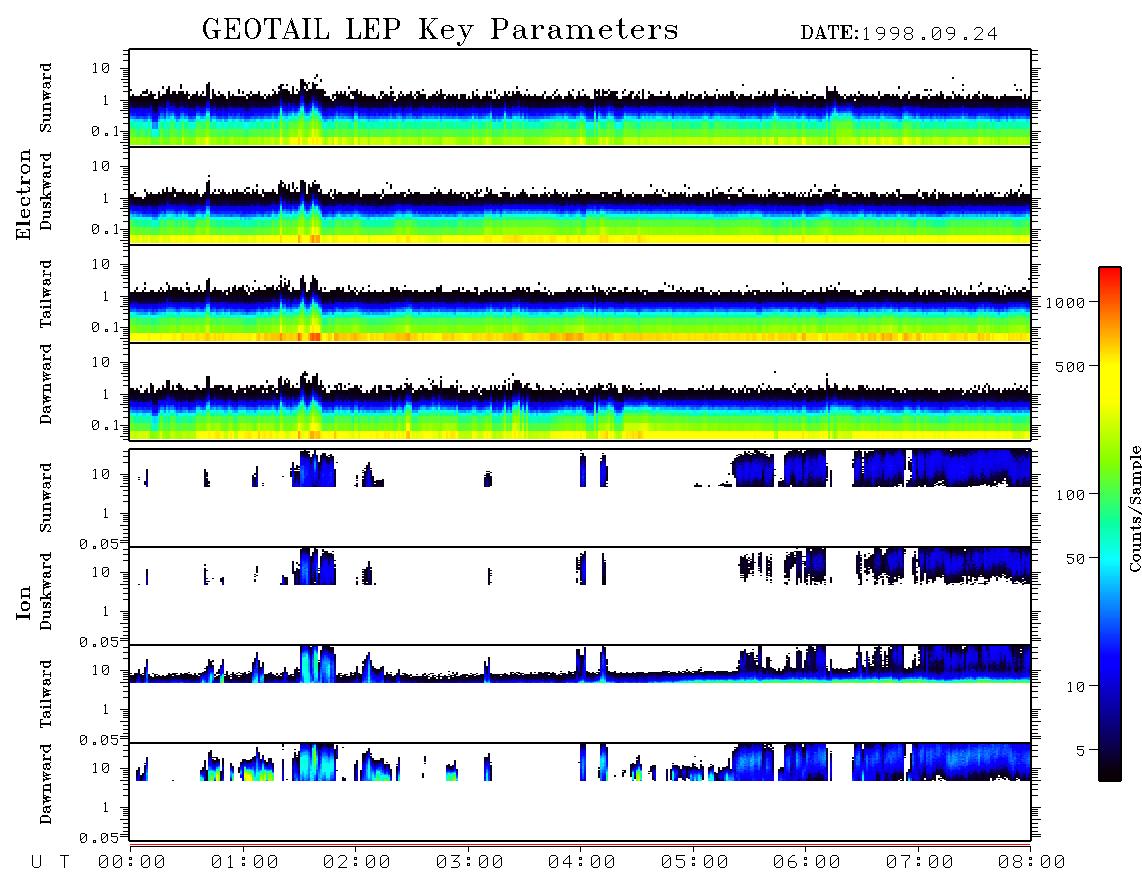The image size is (1142, 880).
Task: Click the "07:00" time tick label
Action: [920, 863]
